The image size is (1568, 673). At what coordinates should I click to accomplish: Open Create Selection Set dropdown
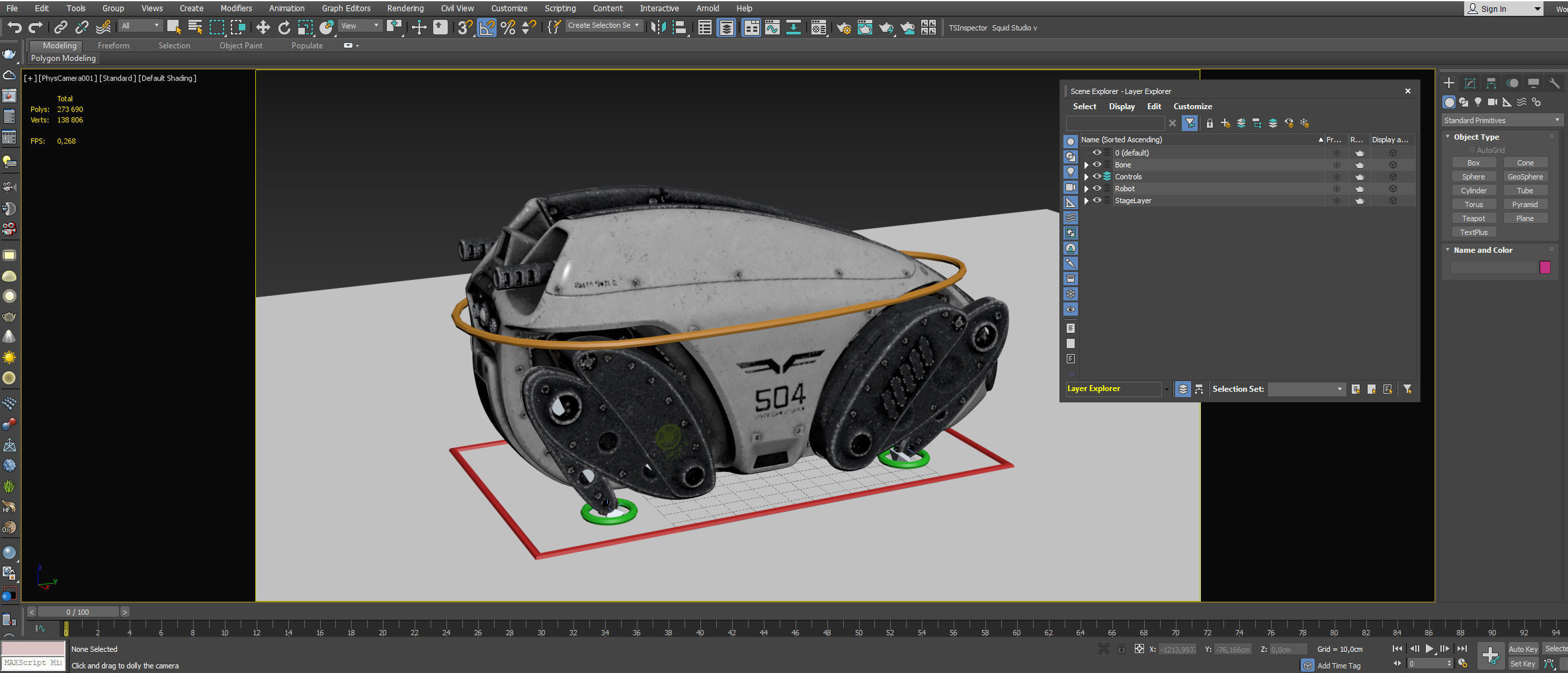(604, 25)
